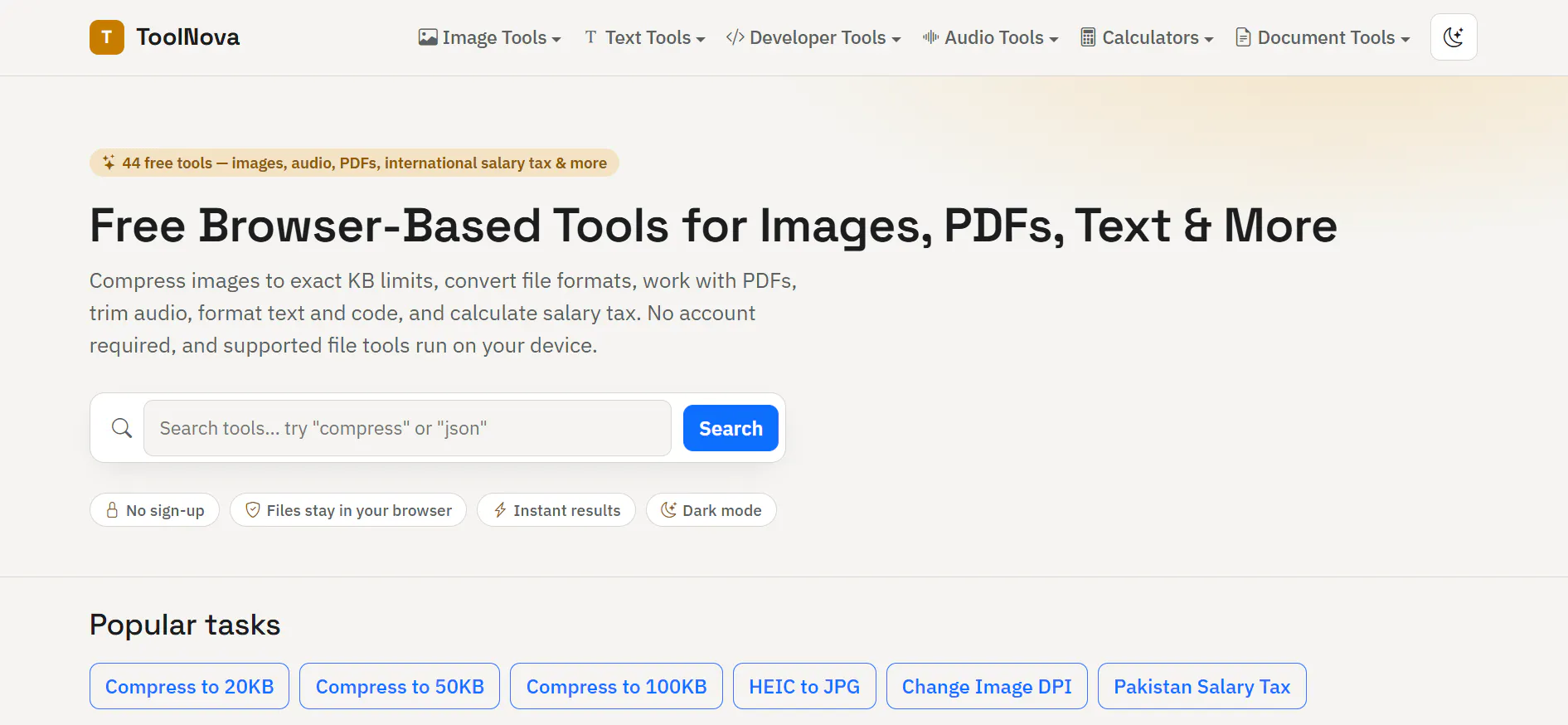The image size is (1568, 725).
Task: Open the Document Tools menu label
Action: click(1326, 37)
